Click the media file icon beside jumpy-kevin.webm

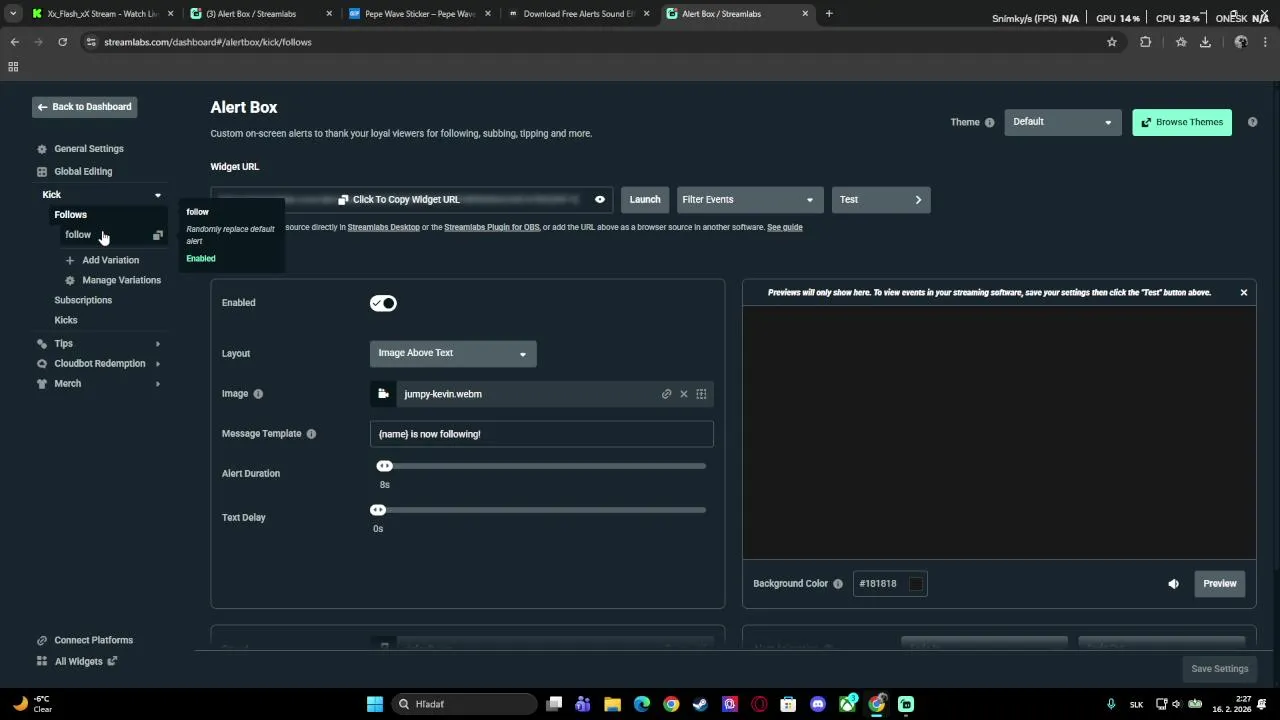click(383, 394)
